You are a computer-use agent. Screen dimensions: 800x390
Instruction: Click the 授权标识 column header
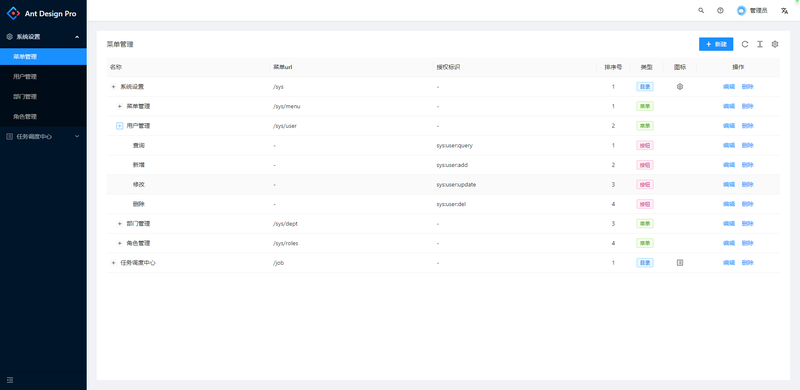coord(515,67)
